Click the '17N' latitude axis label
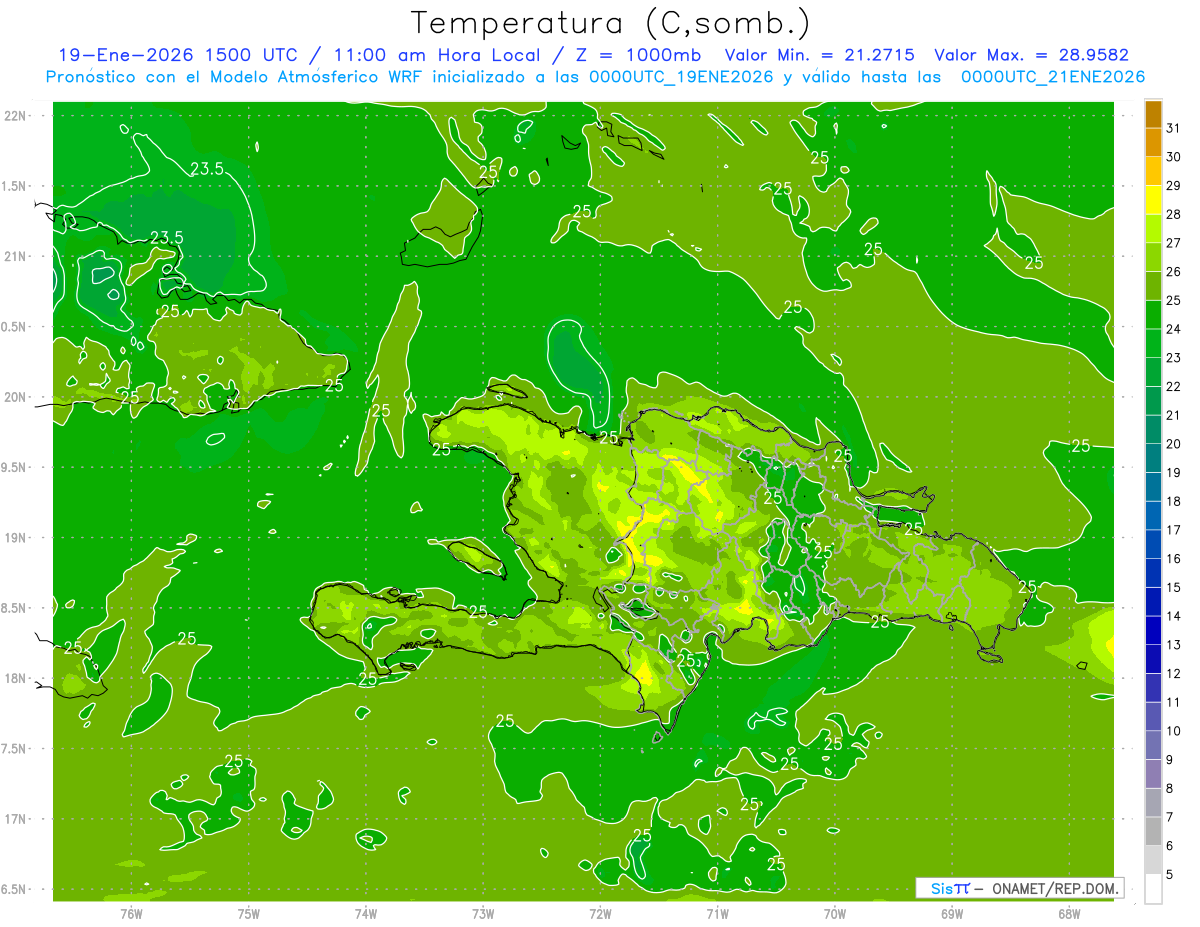Screen dimensions: 1200x927 (17, 819)
